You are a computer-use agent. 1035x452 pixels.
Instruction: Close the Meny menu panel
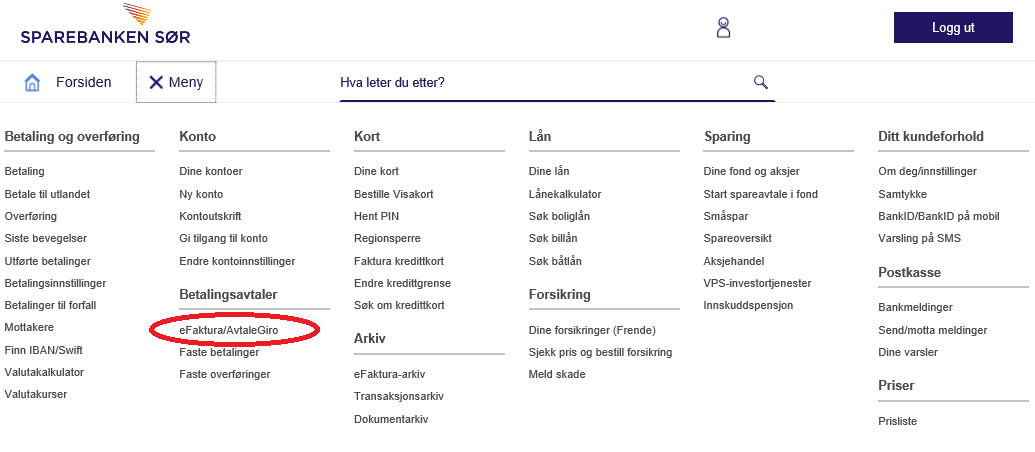176,82
